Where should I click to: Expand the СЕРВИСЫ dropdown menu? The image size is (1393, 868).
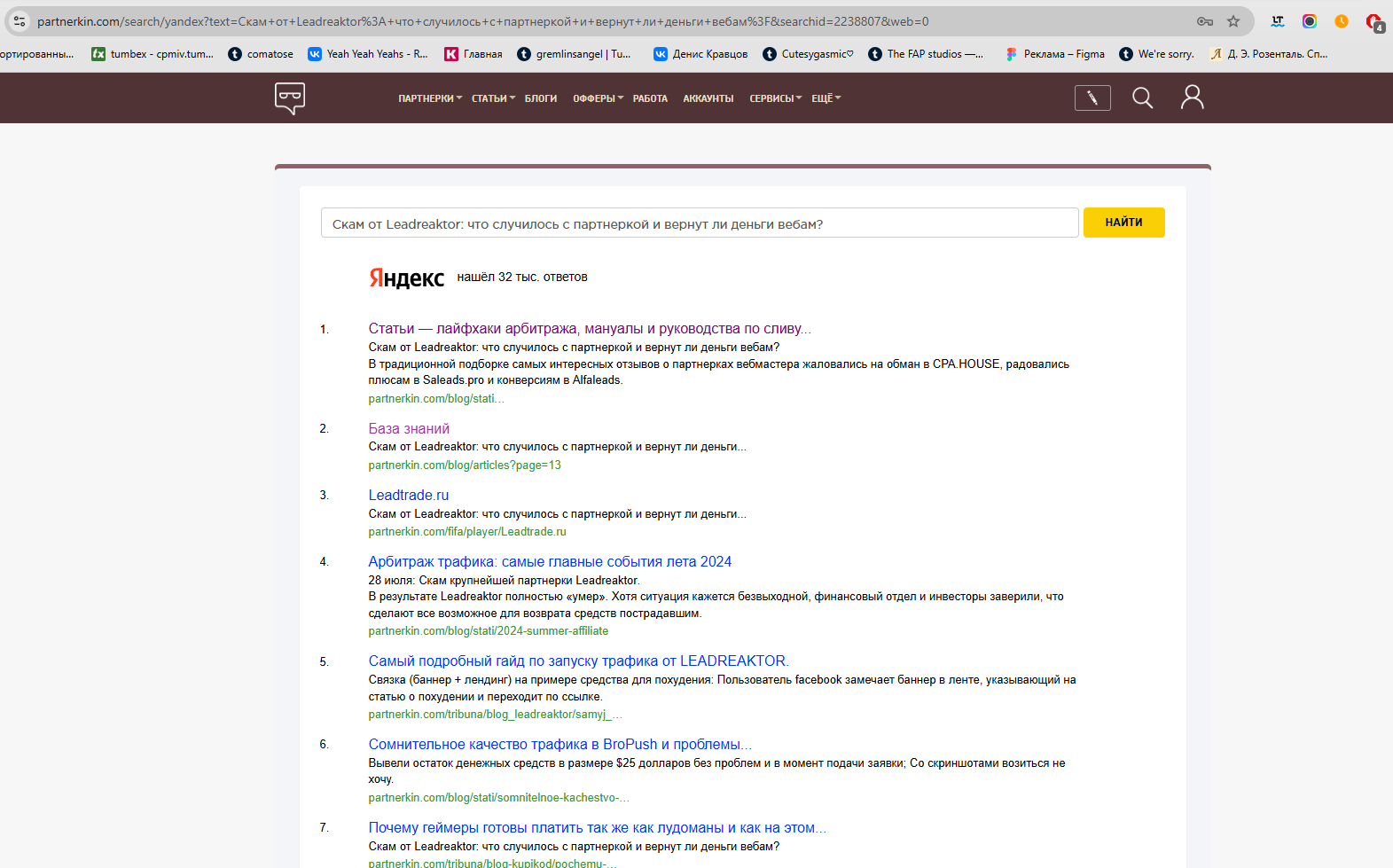776,98
